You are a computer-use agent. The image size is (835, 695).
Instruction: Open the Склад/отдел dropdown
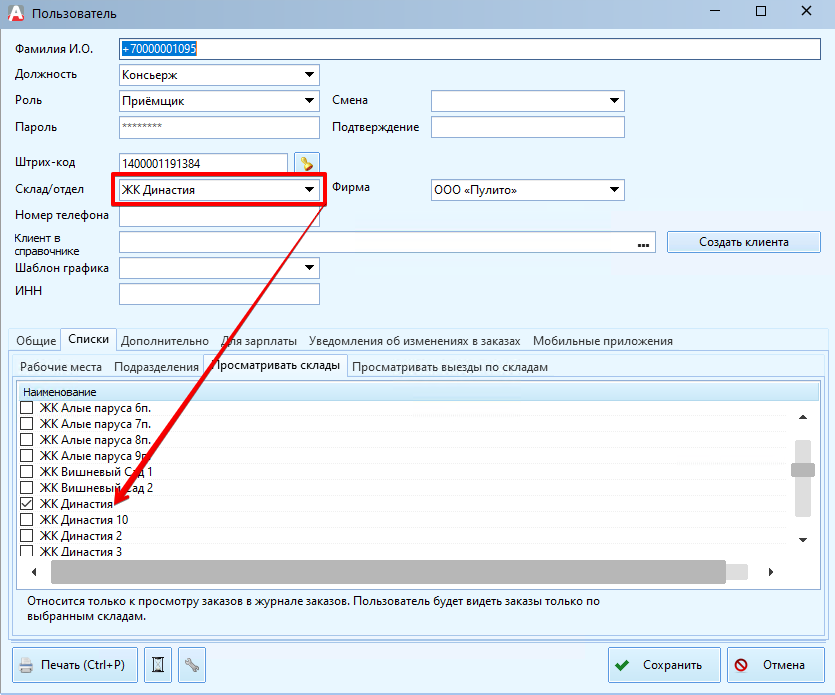(x=309, y=190)
